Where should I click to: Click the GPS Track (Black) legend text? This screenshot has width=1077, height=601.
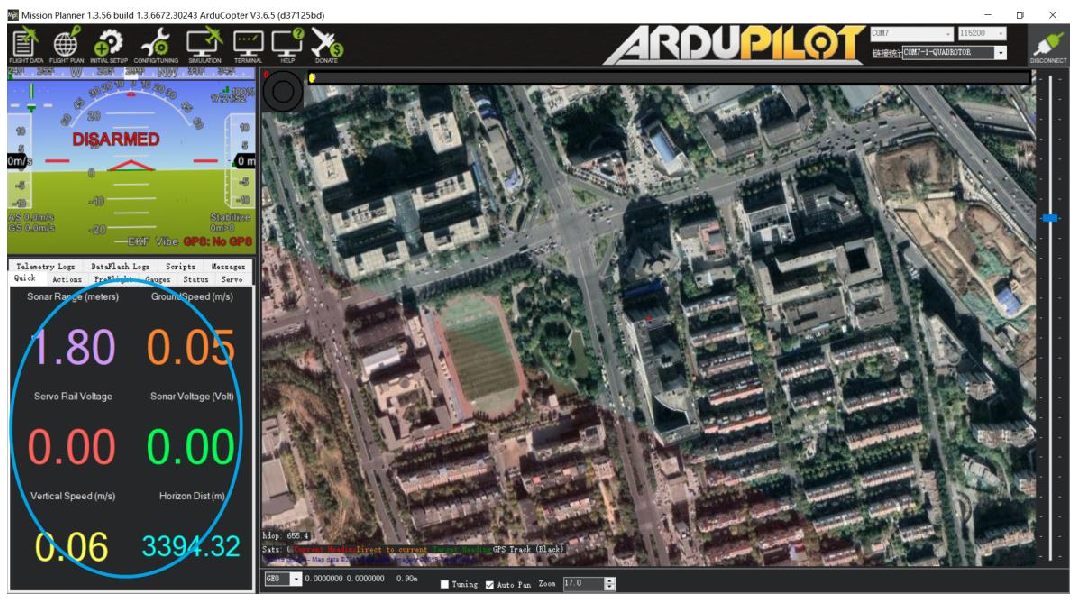click(x=528, y=549)
